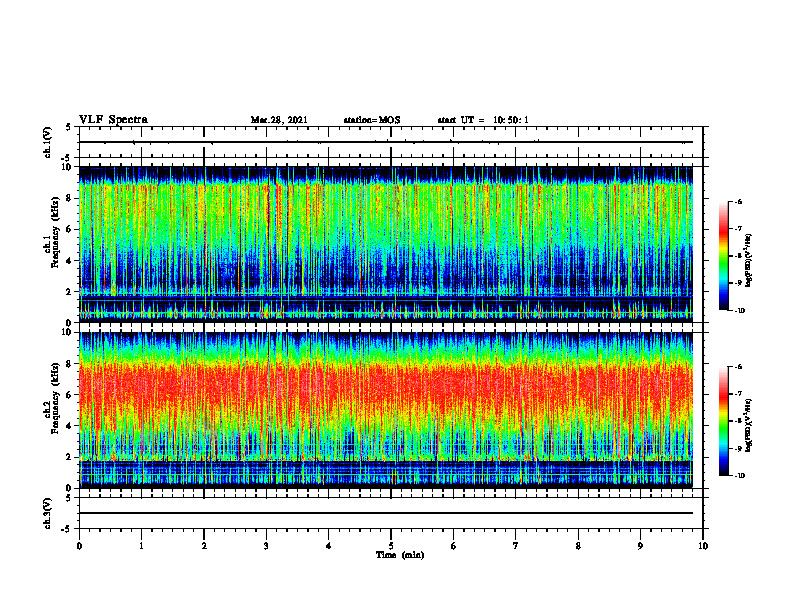Select the "start UT = 10:50: 1" text
Image resolution: width=792 pixels, height=612 pixels.
pos(483,120)
